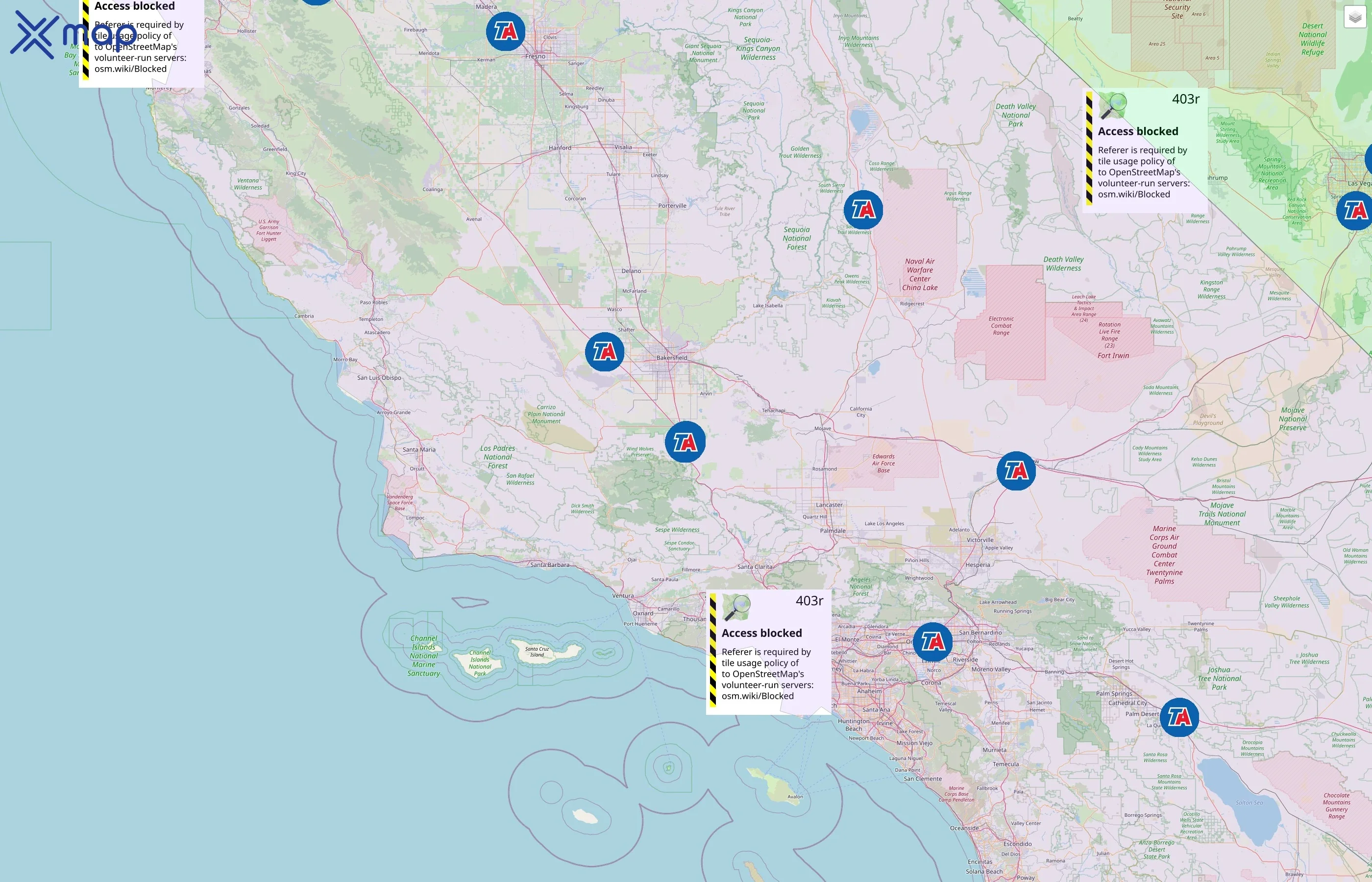Open the map layers switcher button

pyautogui.click(x=1355, y=17)
